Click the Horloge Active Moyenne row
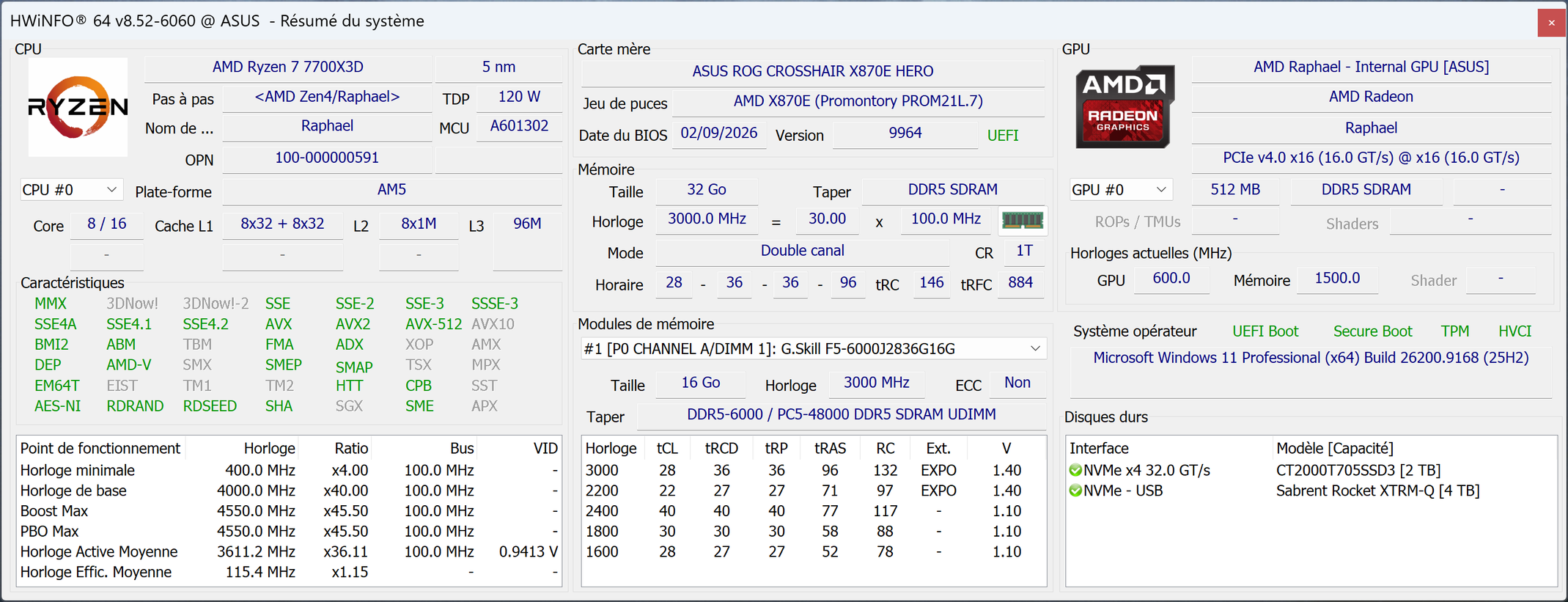This screenshot has width=1568, height=602. [289, 551]
